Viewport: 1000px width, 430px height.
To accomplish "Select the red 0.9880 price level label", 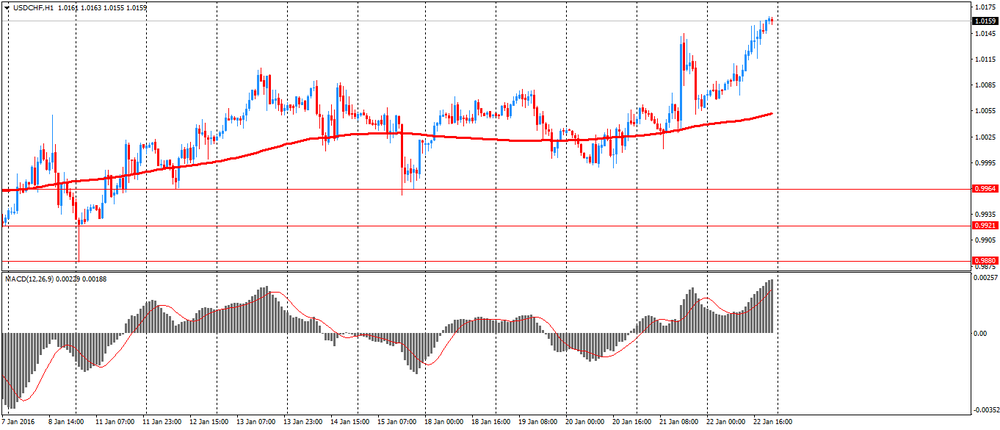I will [983, 261].
